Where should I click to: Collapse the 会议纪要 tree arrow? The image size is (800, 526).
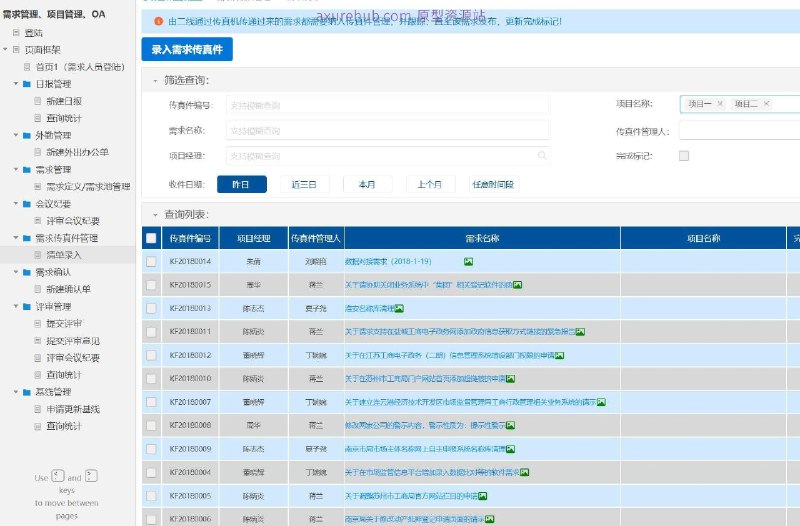pyautogui.click(x=16, y=204)
